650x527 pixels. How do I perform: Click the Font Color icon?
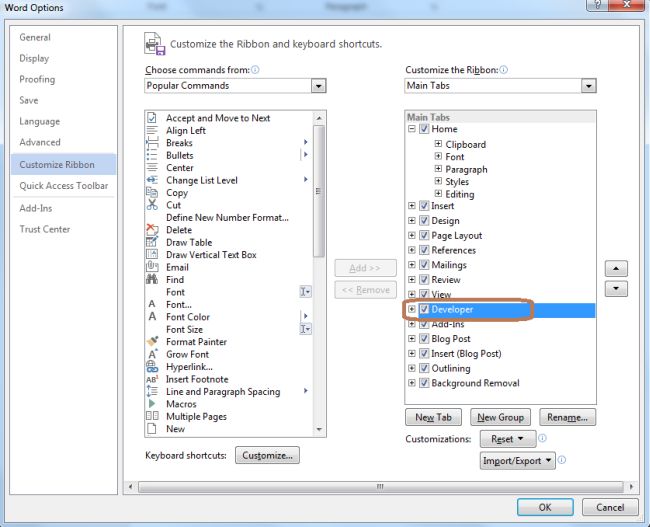point(152,317)
